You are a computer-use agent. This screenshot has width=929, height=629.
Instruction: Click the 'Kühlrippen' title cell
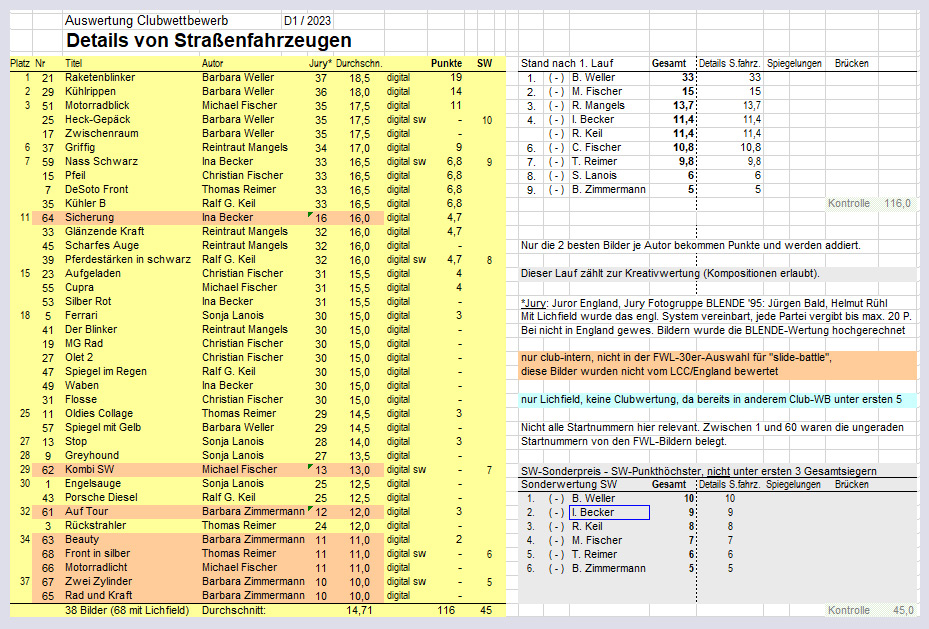[x=90, y=92]
